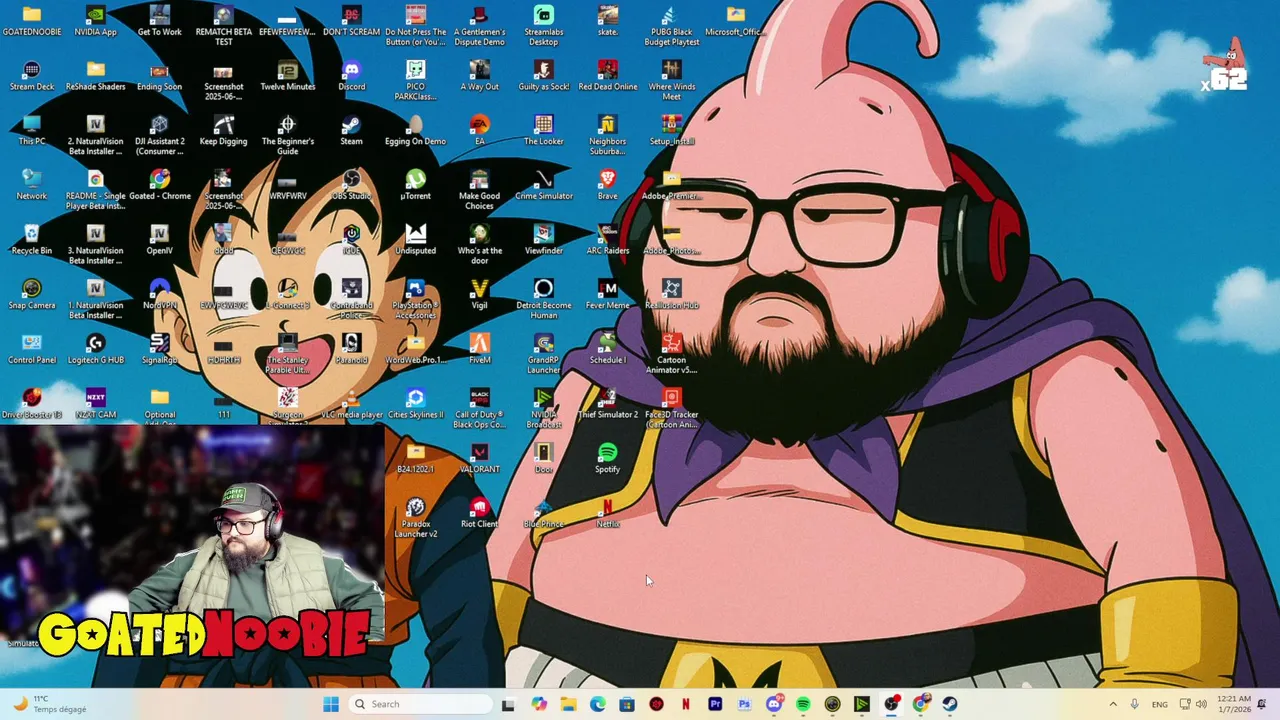Open the OpenIV desktop shortcut
Viewport: 1280px width, 720px height.
coord(160,241)
